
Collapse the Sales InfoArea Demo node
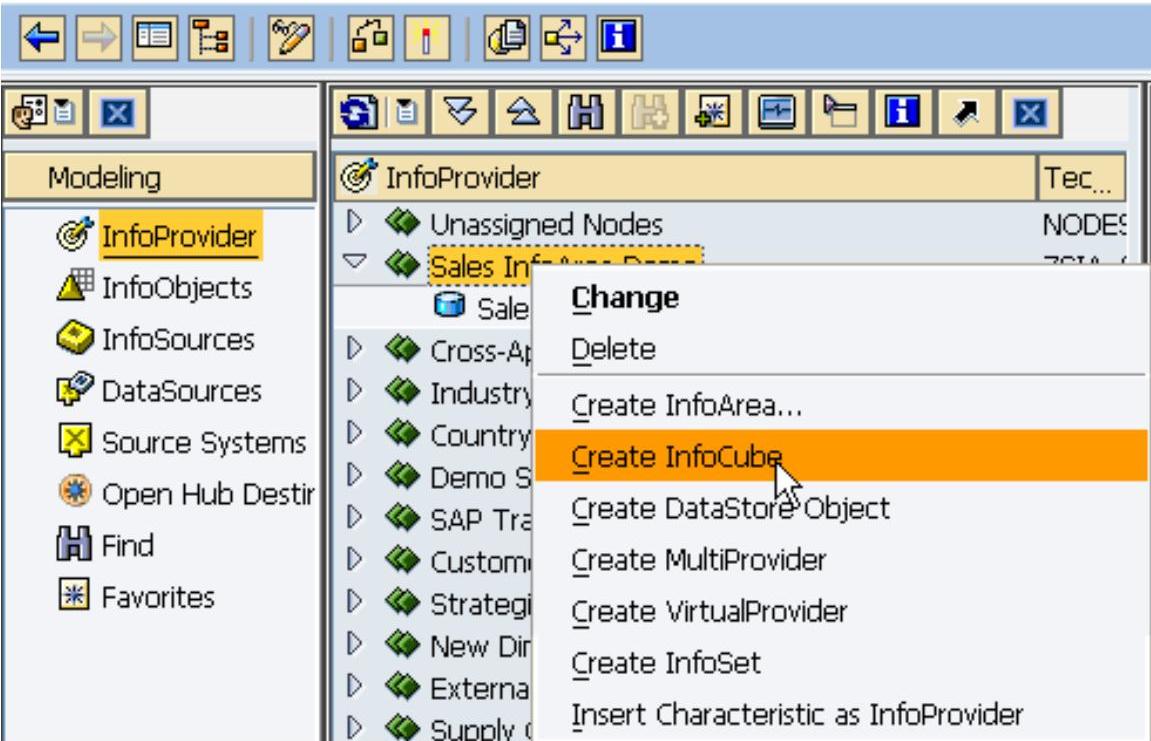(x=354, y=264)
